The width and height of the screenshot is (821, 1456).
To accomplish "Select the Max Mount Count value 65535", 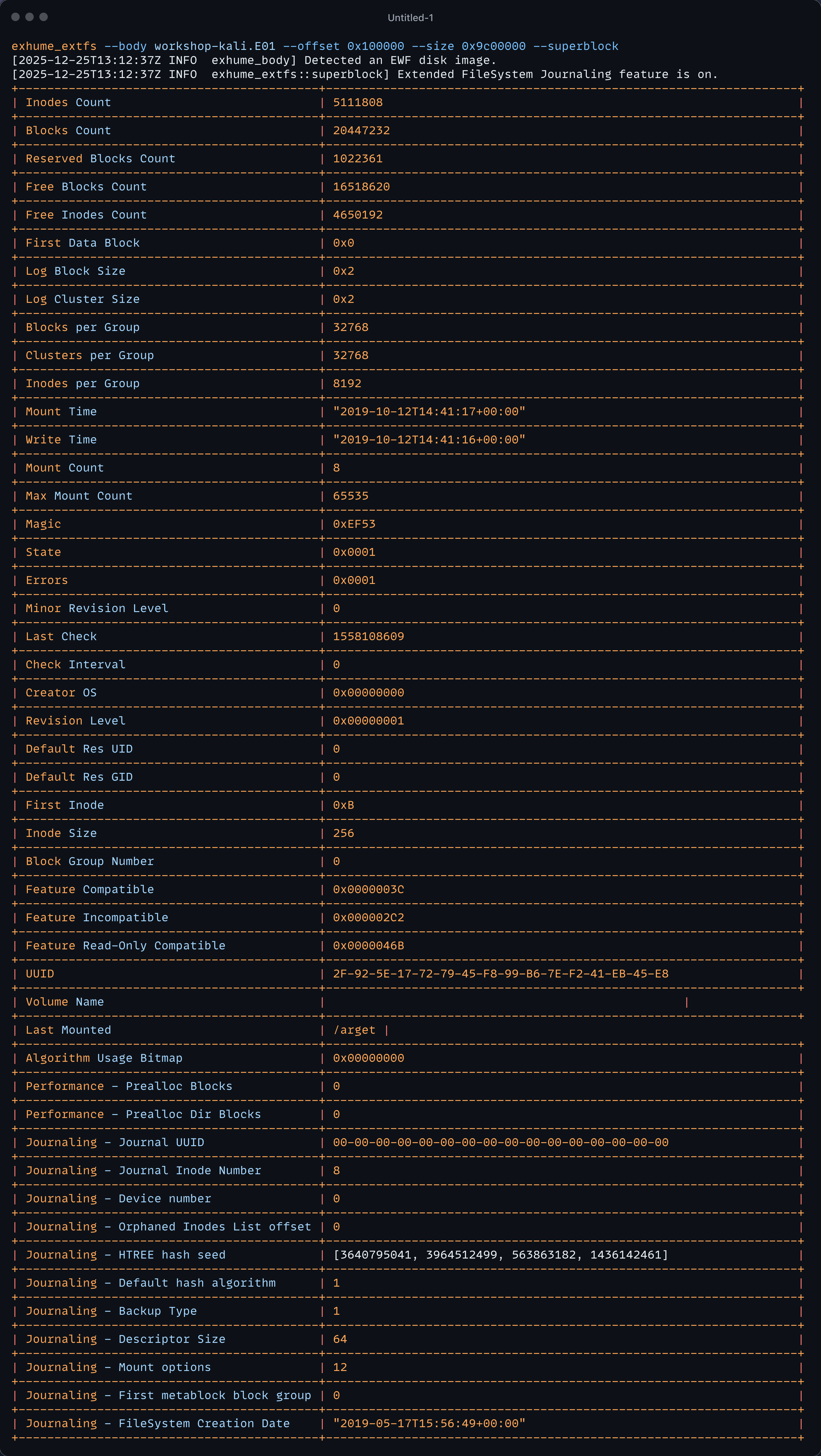I will click(x=351, y=495).
